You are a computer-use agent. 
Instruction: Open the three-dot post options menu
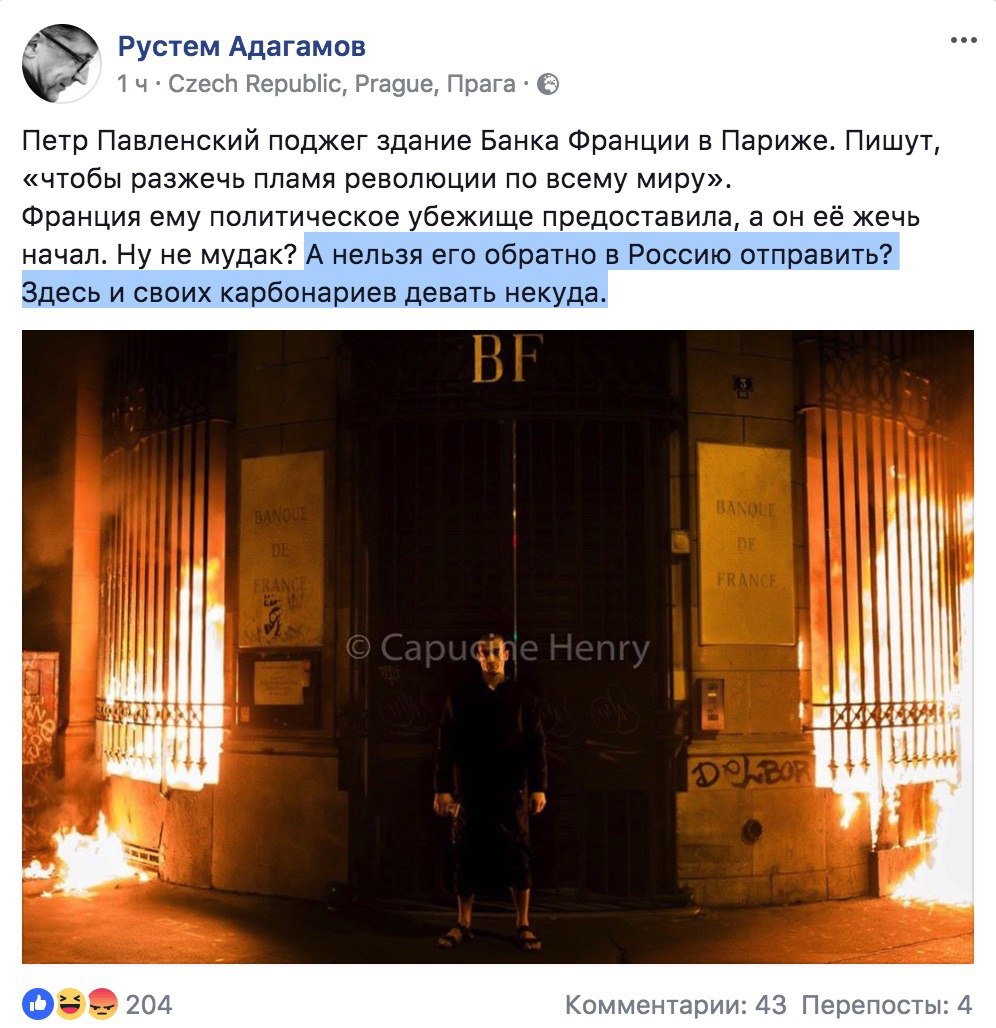[963, 41]
